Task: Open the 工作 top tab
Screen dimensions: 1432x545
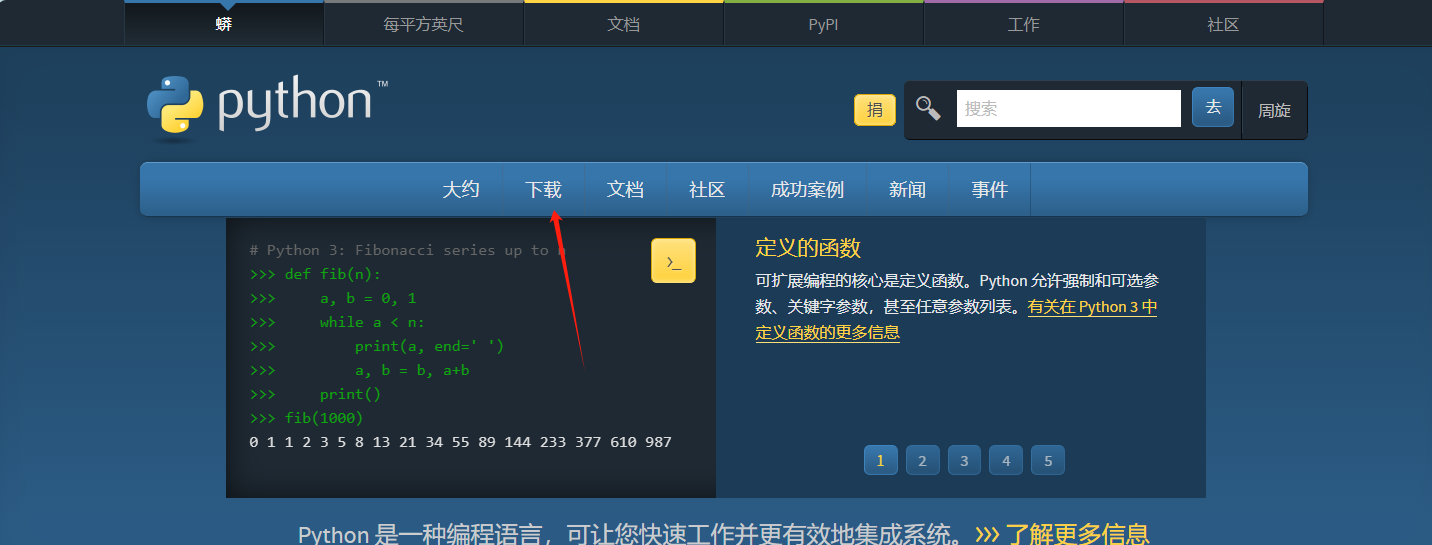Action: (1024, 24)
